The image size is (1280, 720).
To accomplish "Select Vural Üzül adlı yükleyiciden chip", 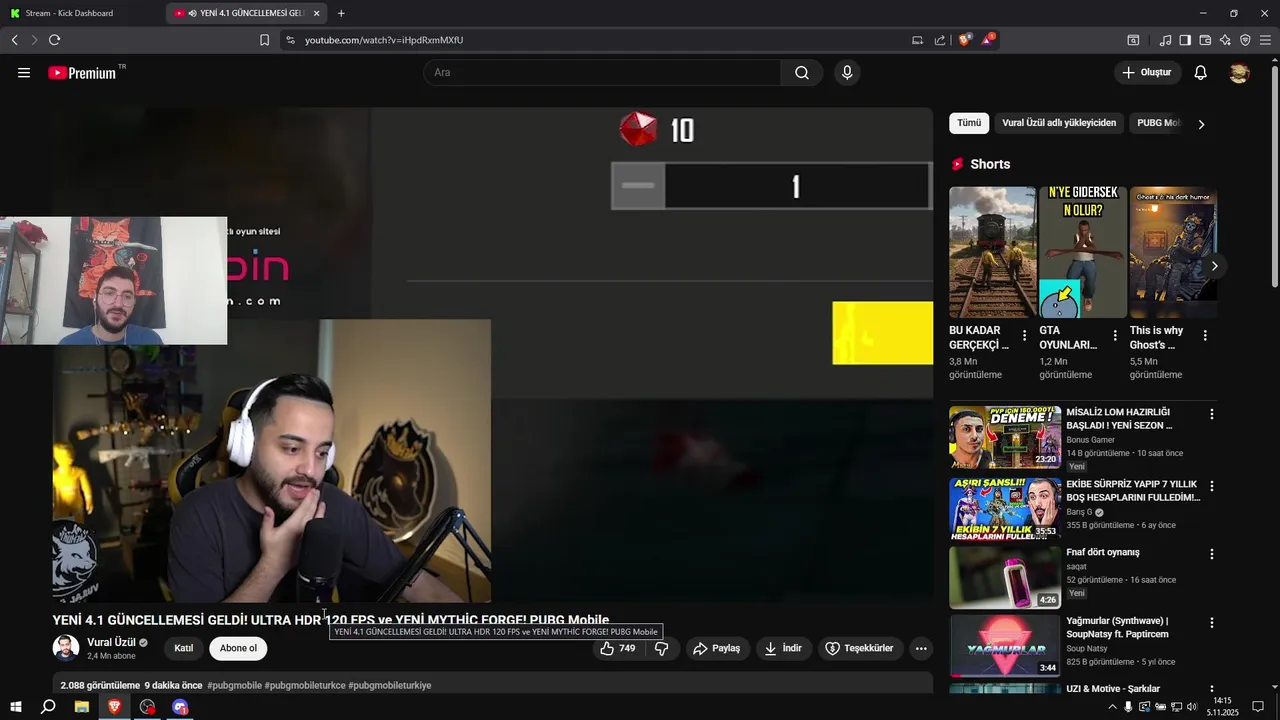I will (1059, 123).
